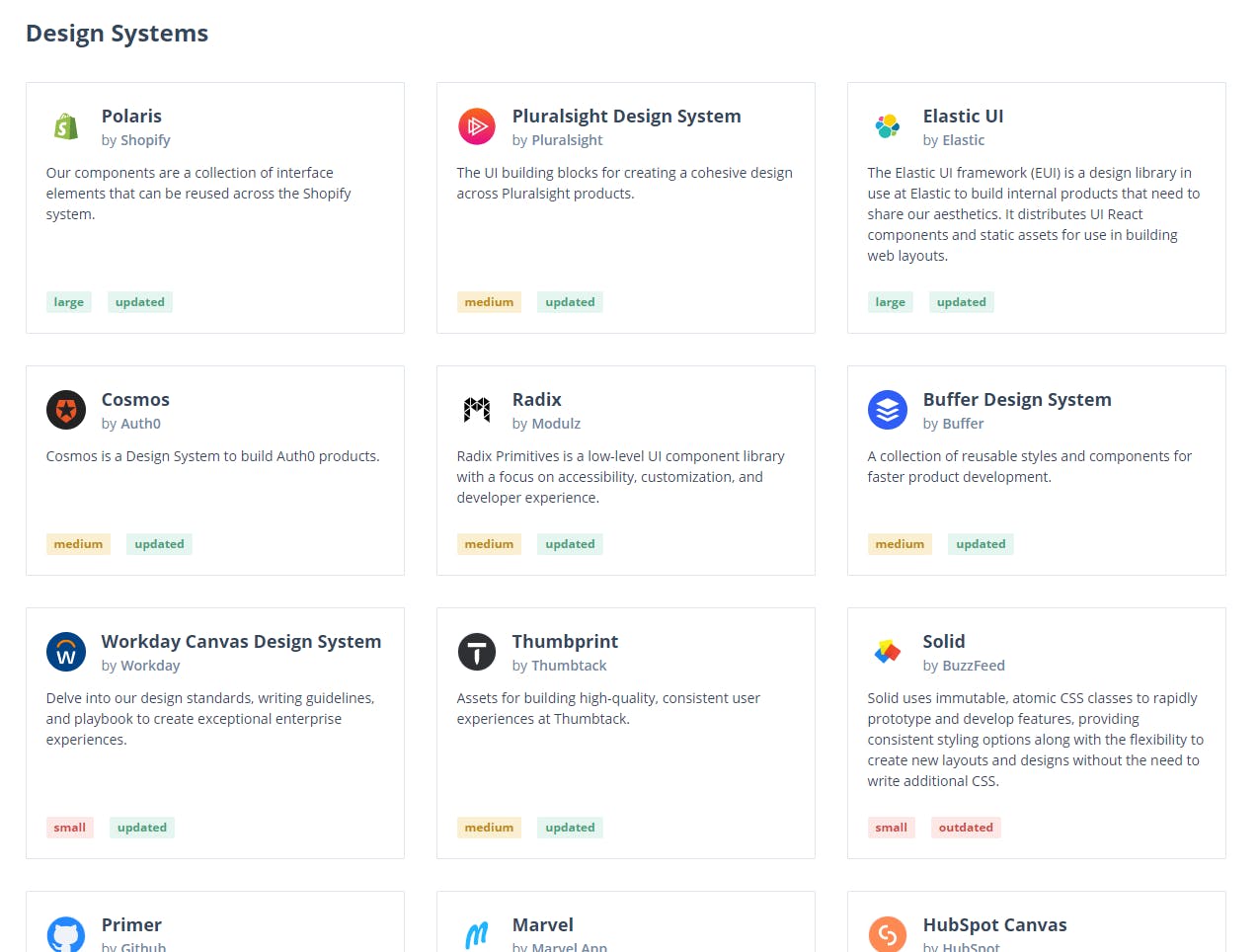Click the 'medium' tag on the Pluralsight card
Viewport: 1258px width, 952px height.
click(489, 302)
